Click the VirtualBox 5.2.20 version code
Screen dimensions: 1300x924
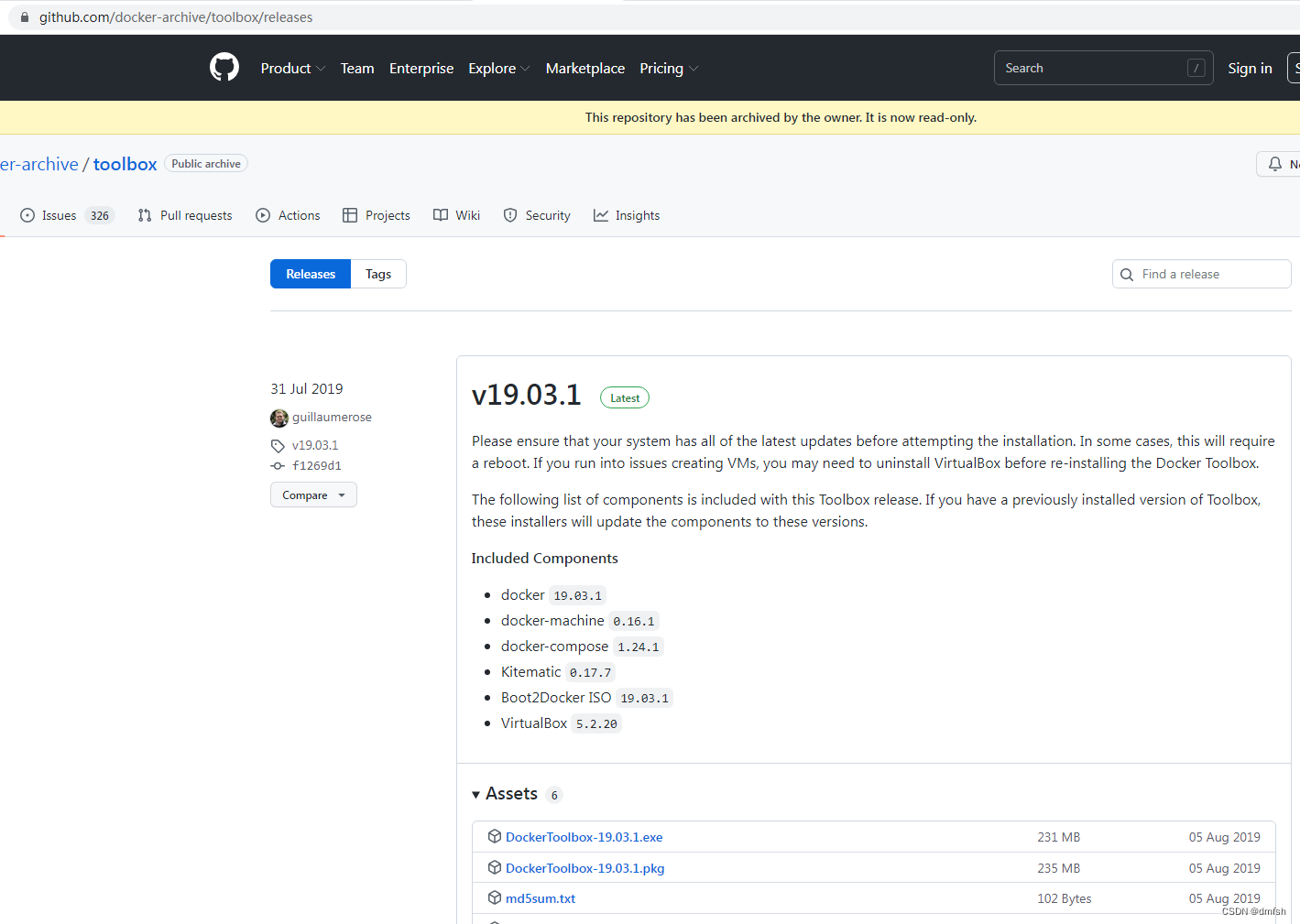tap(596, 723)
